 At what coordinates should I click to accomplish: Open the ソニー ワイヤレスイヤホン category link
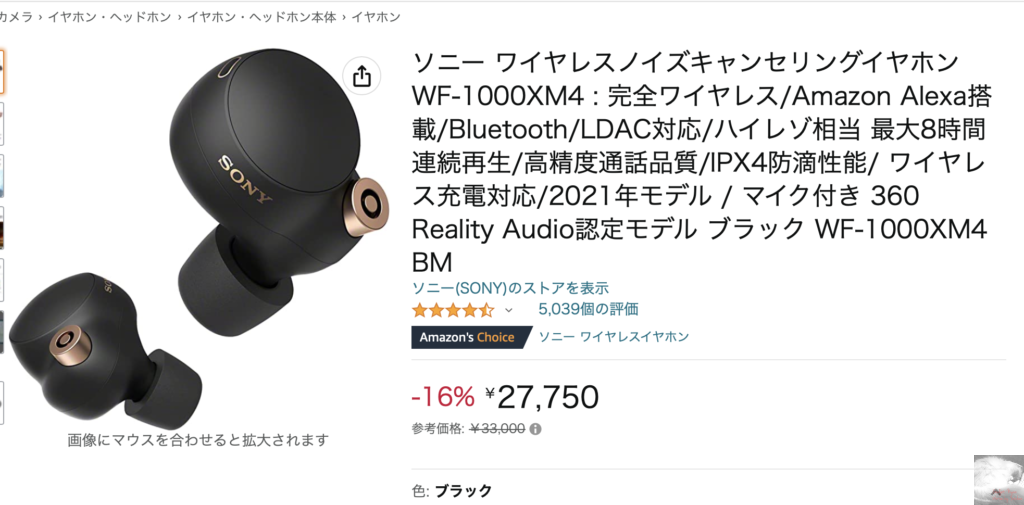[613, 337]
